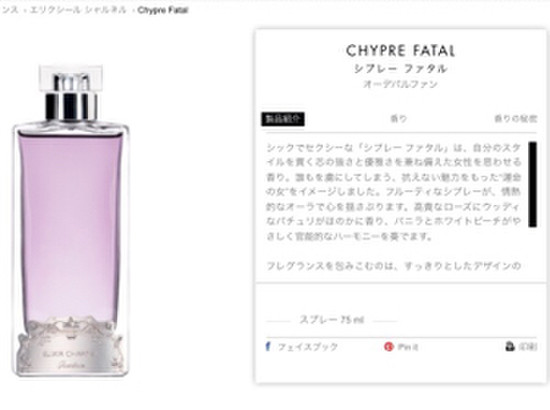Click the printer icon

(510, 347)
